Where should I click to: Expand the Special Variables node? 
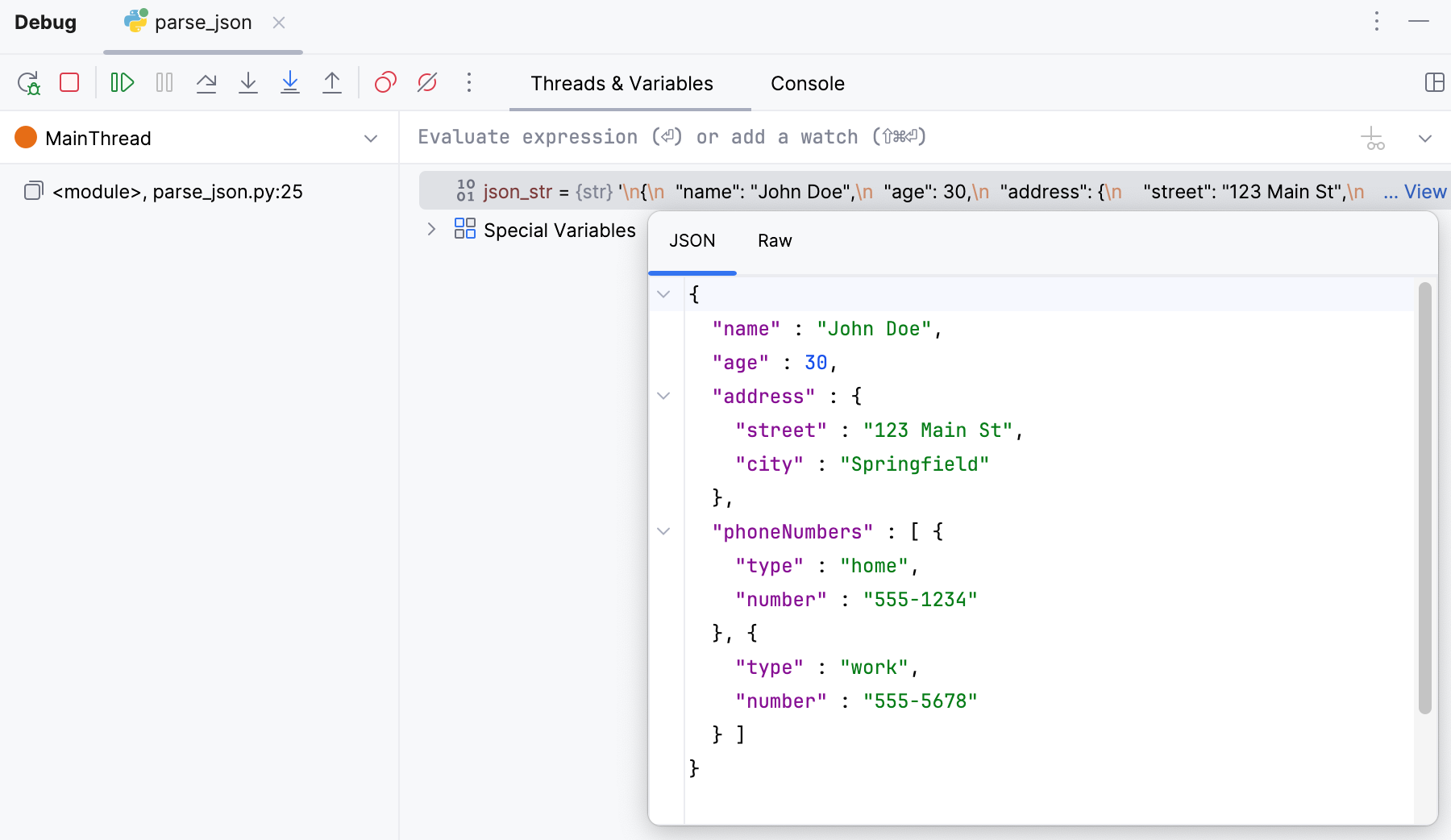tap(431, 230)
